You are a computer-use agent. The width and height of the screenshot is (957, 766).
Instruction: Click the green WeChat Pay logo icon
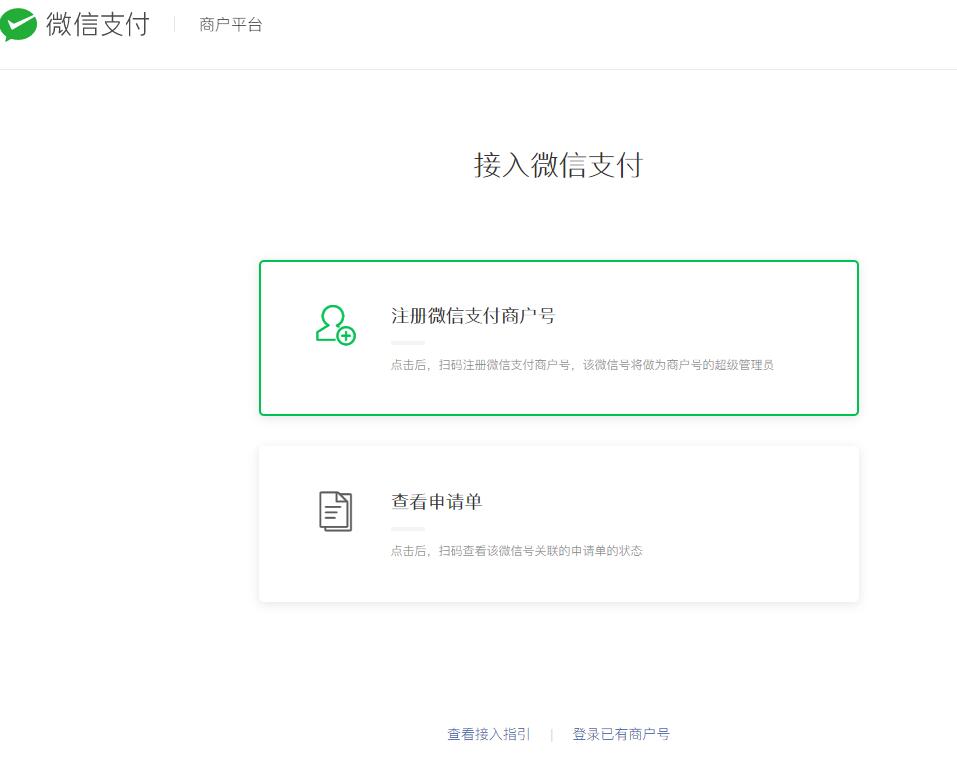pos(18,25)
